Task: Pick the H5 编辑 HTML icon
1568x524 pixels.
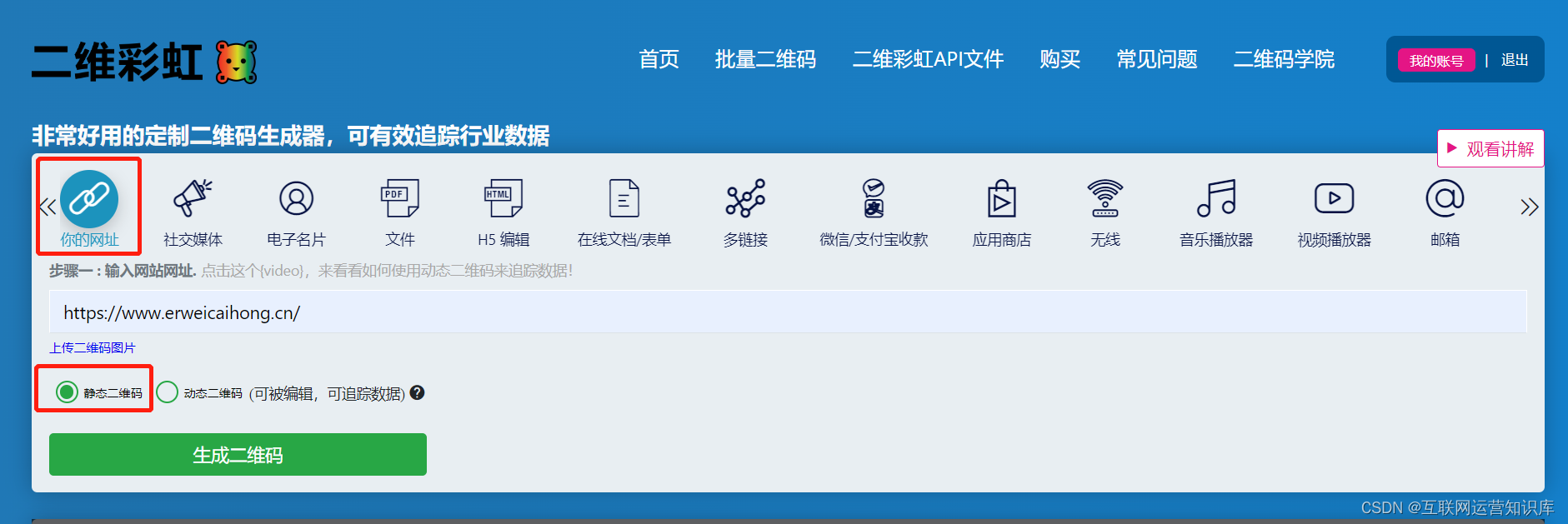Action: pyautogui.click(x=503, y=198)
